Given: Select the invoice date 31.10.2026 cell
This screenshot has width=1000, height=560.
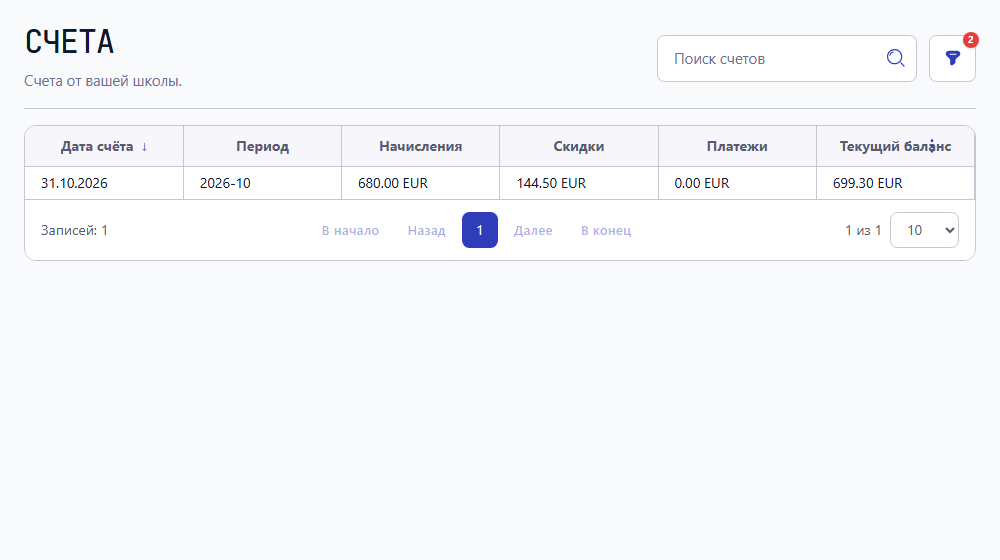Looking at the screenshot, I should pos(104,183).
